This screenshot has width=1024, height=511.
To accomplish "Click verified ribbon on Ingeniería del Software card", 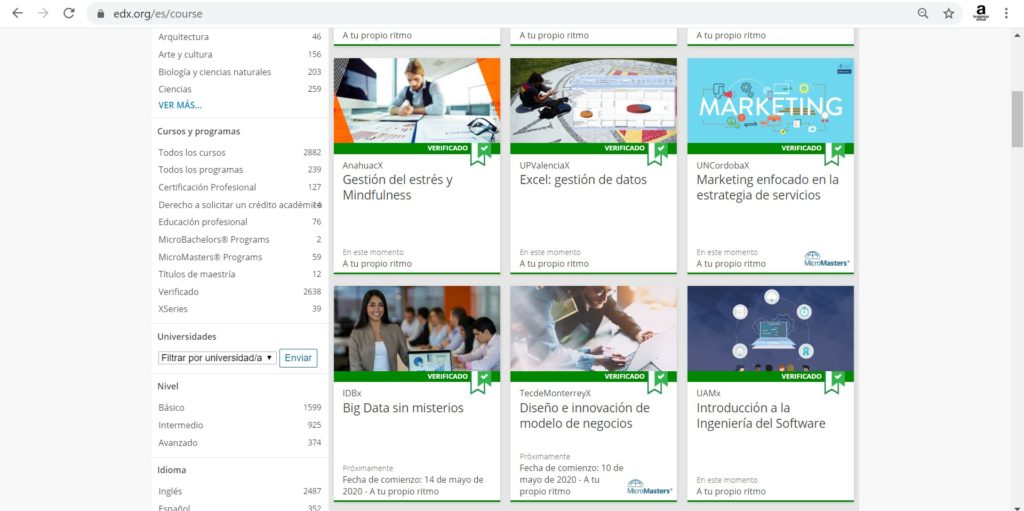I will coord(835,382).
